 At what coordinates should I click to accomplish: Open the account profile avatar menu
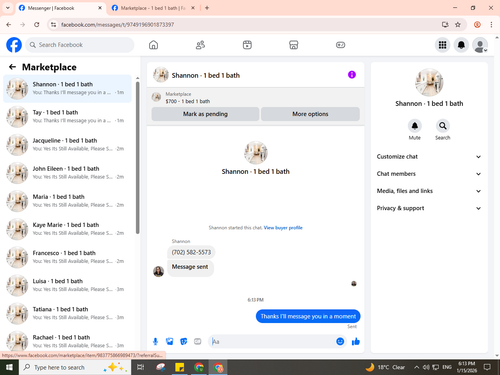(480, 45)
